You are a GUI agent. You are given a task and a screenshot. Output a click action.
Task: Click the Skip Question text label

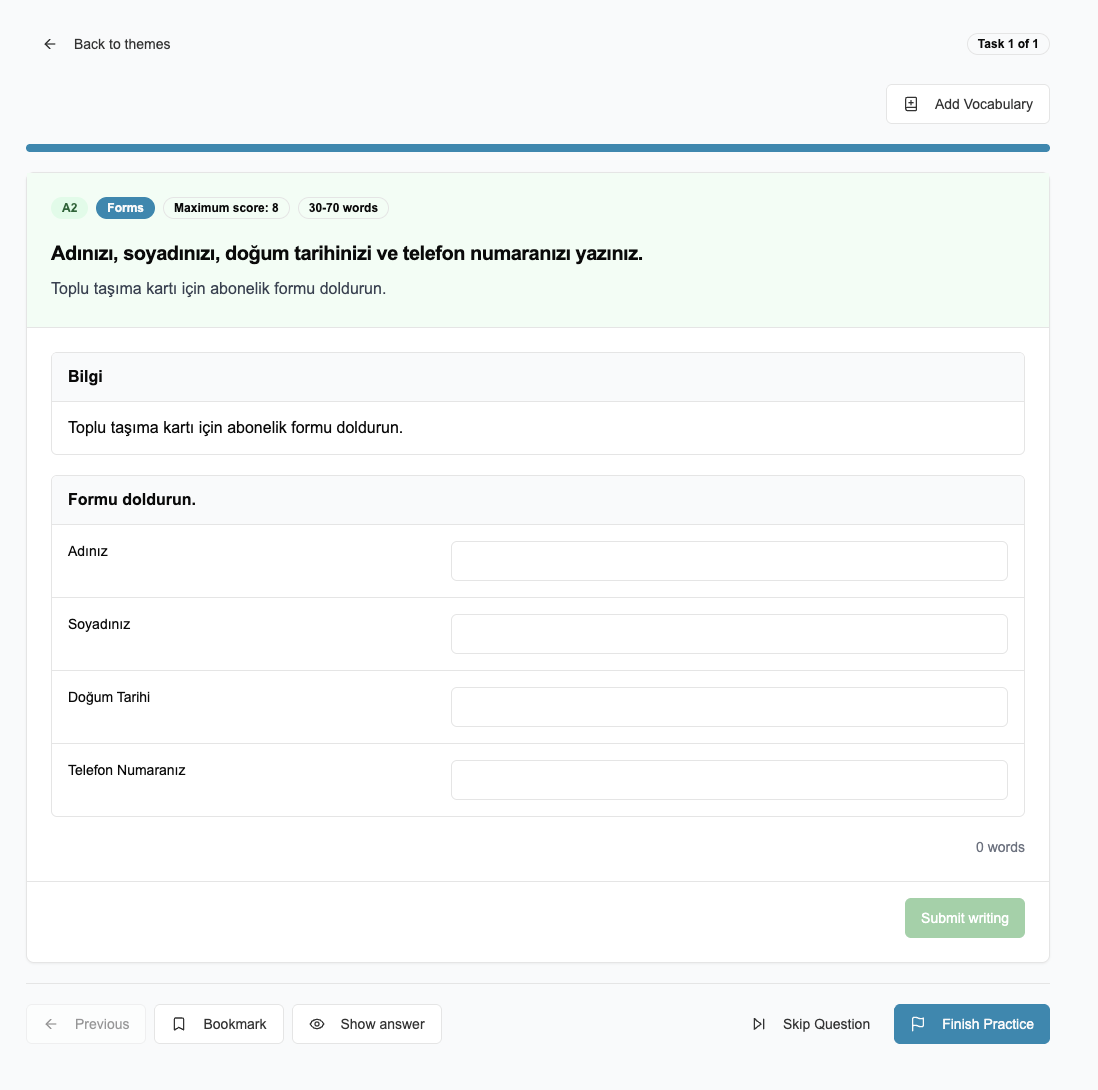(826, 1024)
